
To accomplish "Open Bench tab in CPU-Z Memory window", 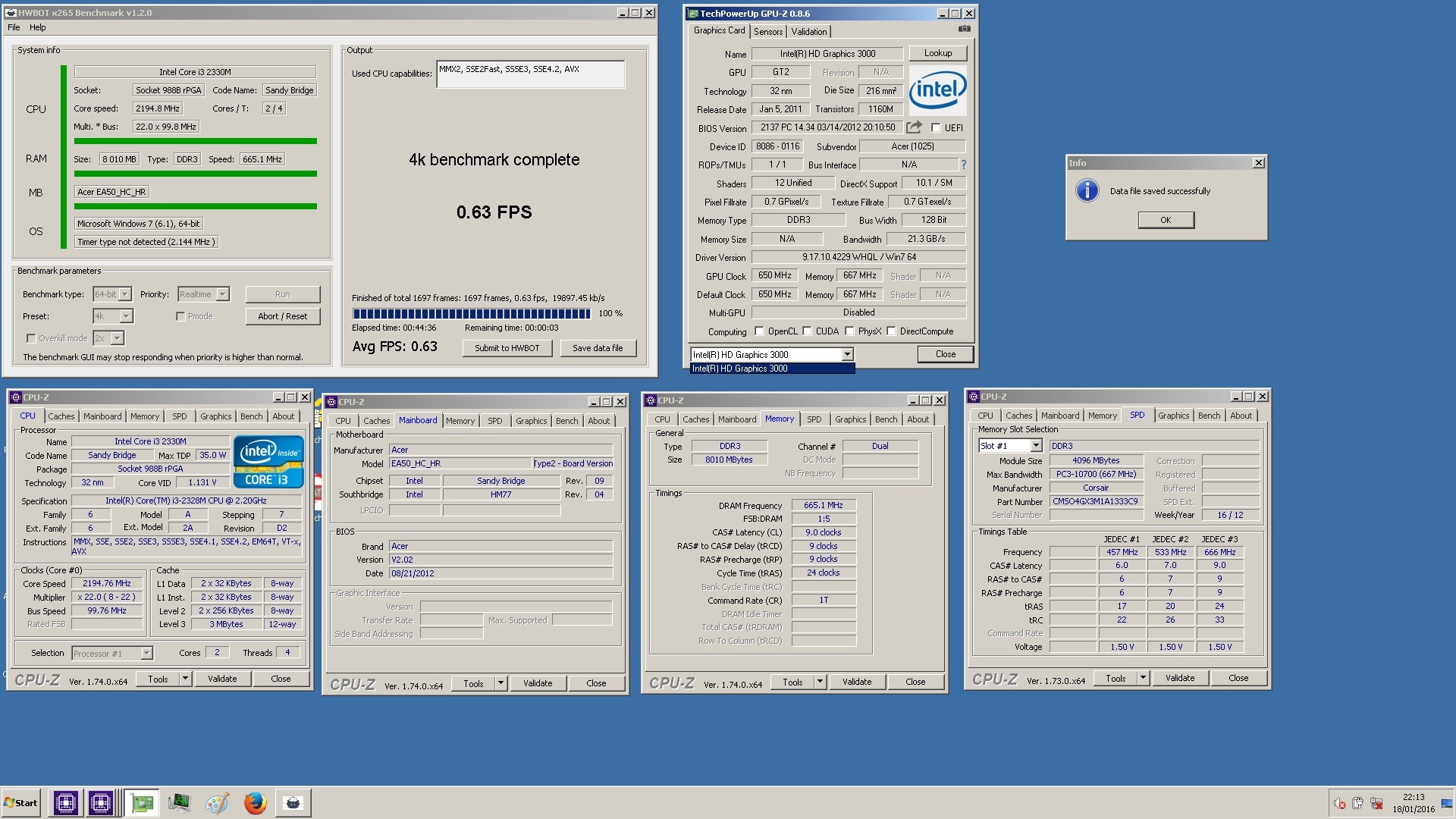I will [886, 419].
